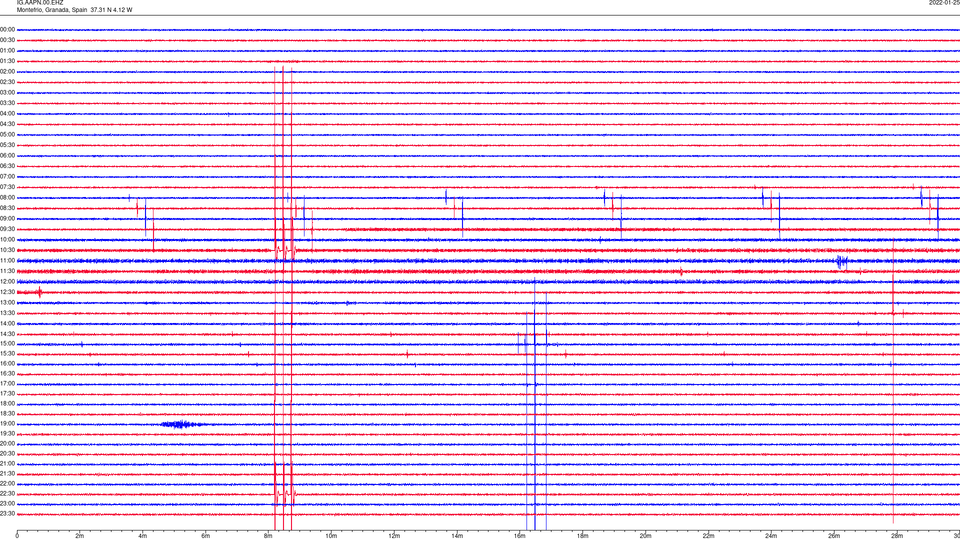
Task: Click the 22:00 time label
Action: coord(7,484)
